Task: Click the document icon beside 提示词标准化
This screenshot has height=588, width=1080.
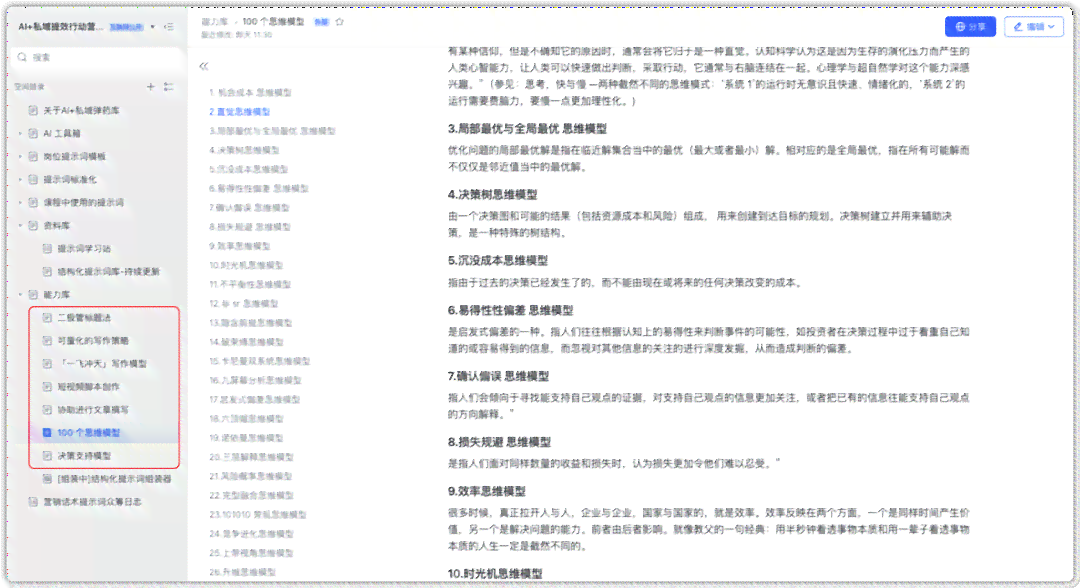Action: click(x=33, y=180)
